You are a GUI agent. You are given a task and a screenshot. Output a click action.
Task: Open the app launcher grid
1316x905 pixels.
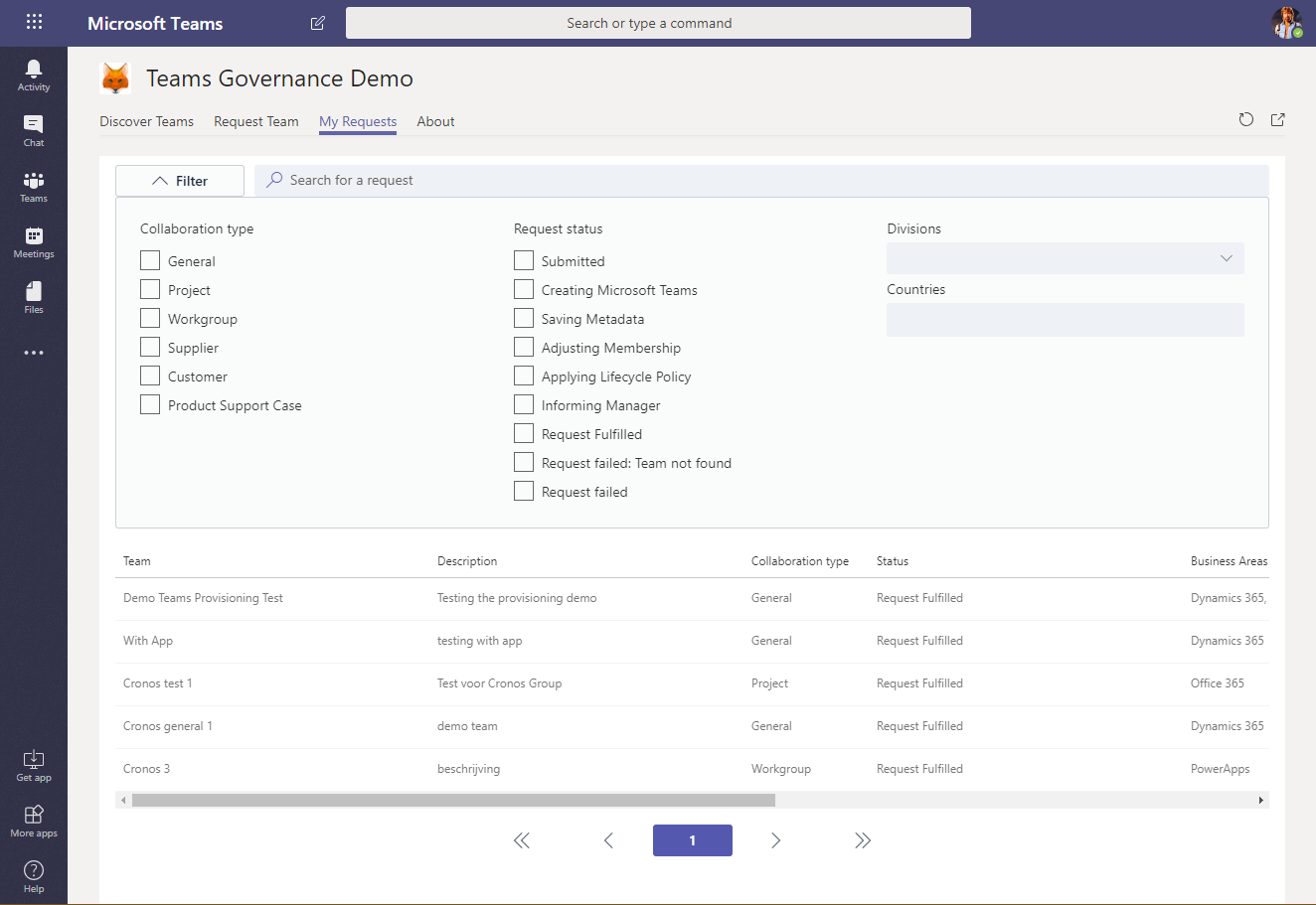click(34, 22)
